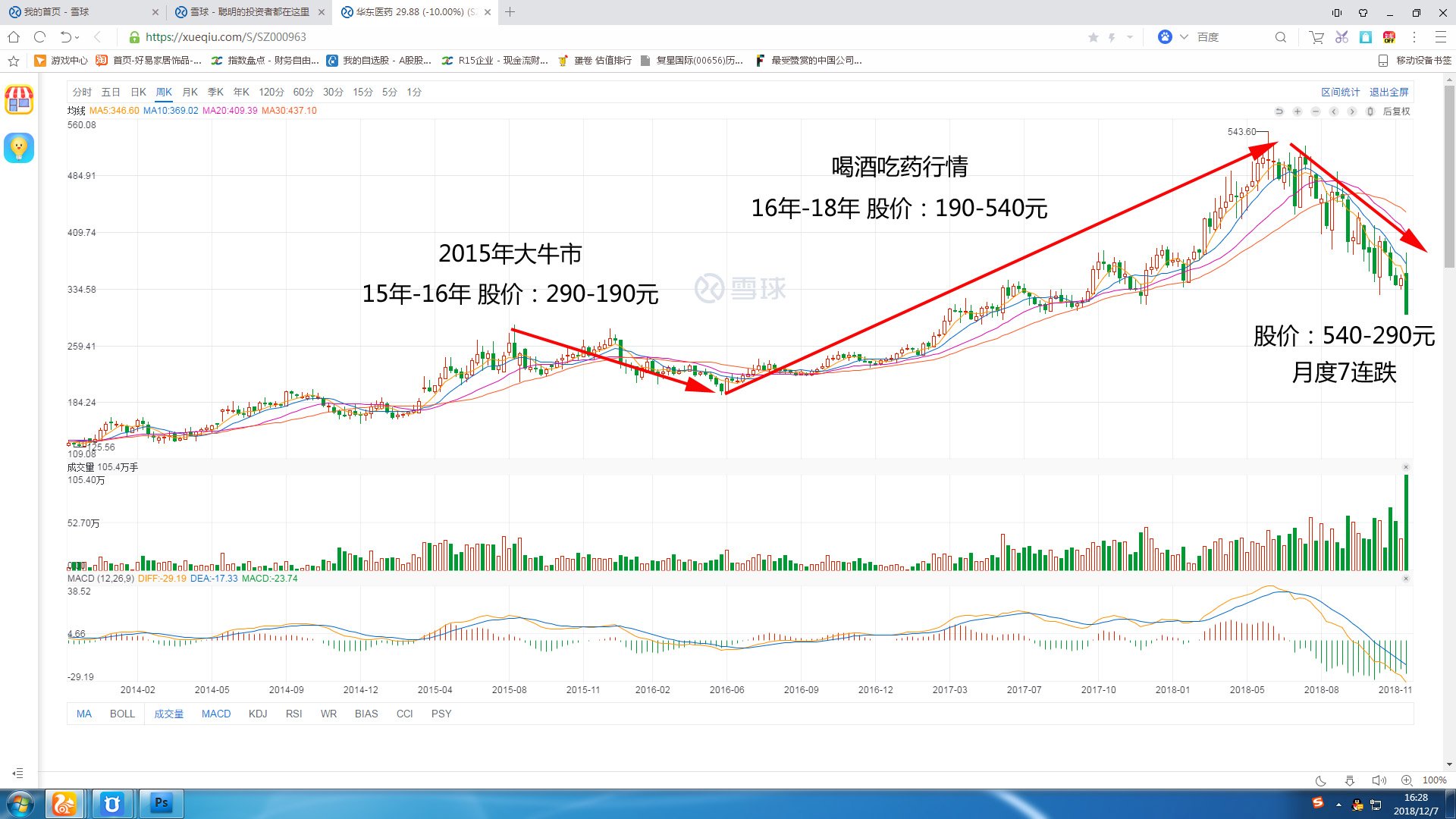1456x819 pixels.
Task: Click the shopping cart extension icon
Action: click(x=1316, y=37)
